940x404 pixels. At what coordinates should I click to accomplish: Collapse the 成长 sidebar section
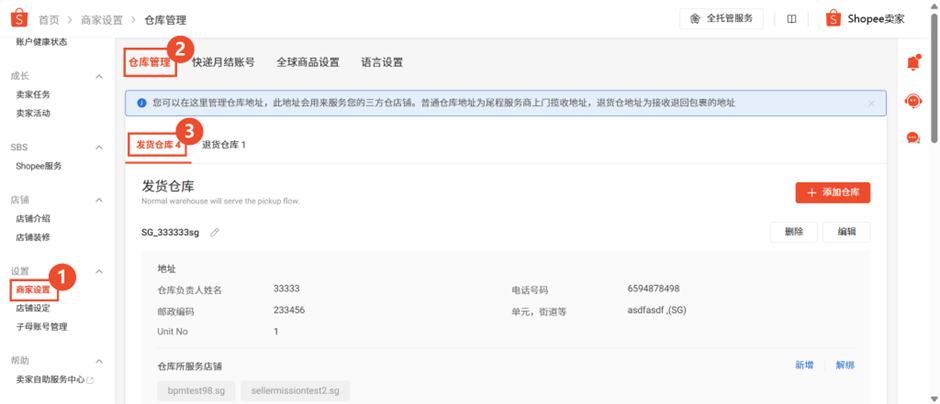point(100,76)
